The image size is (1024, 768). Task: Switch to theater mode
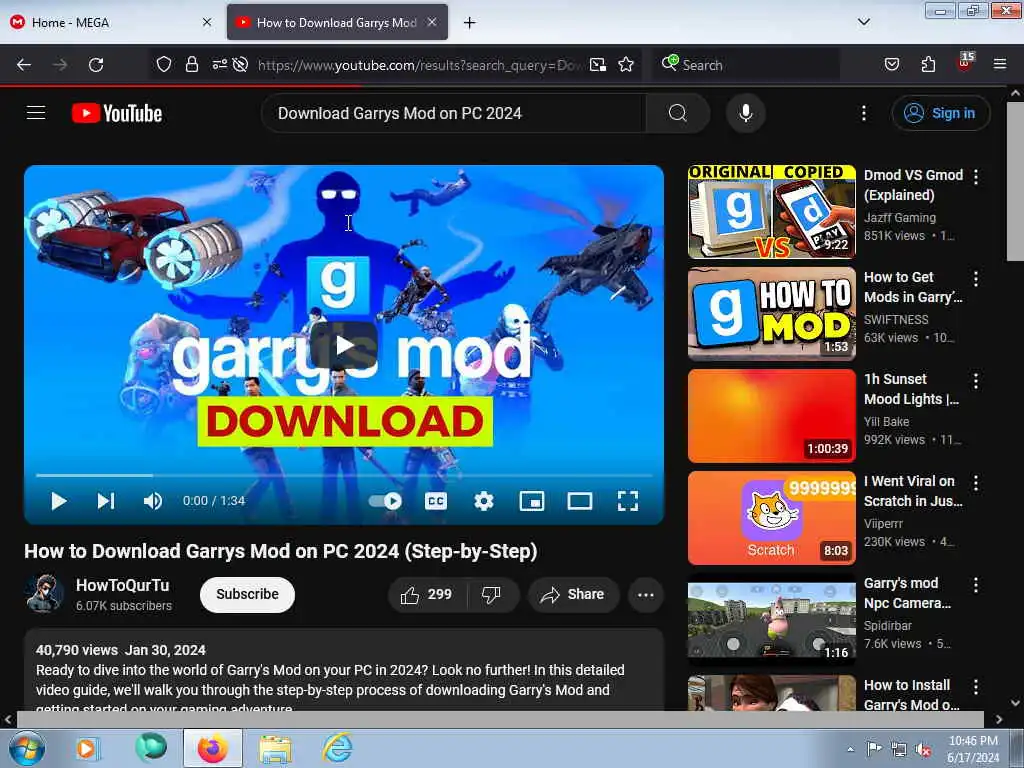tap(579, 501)
